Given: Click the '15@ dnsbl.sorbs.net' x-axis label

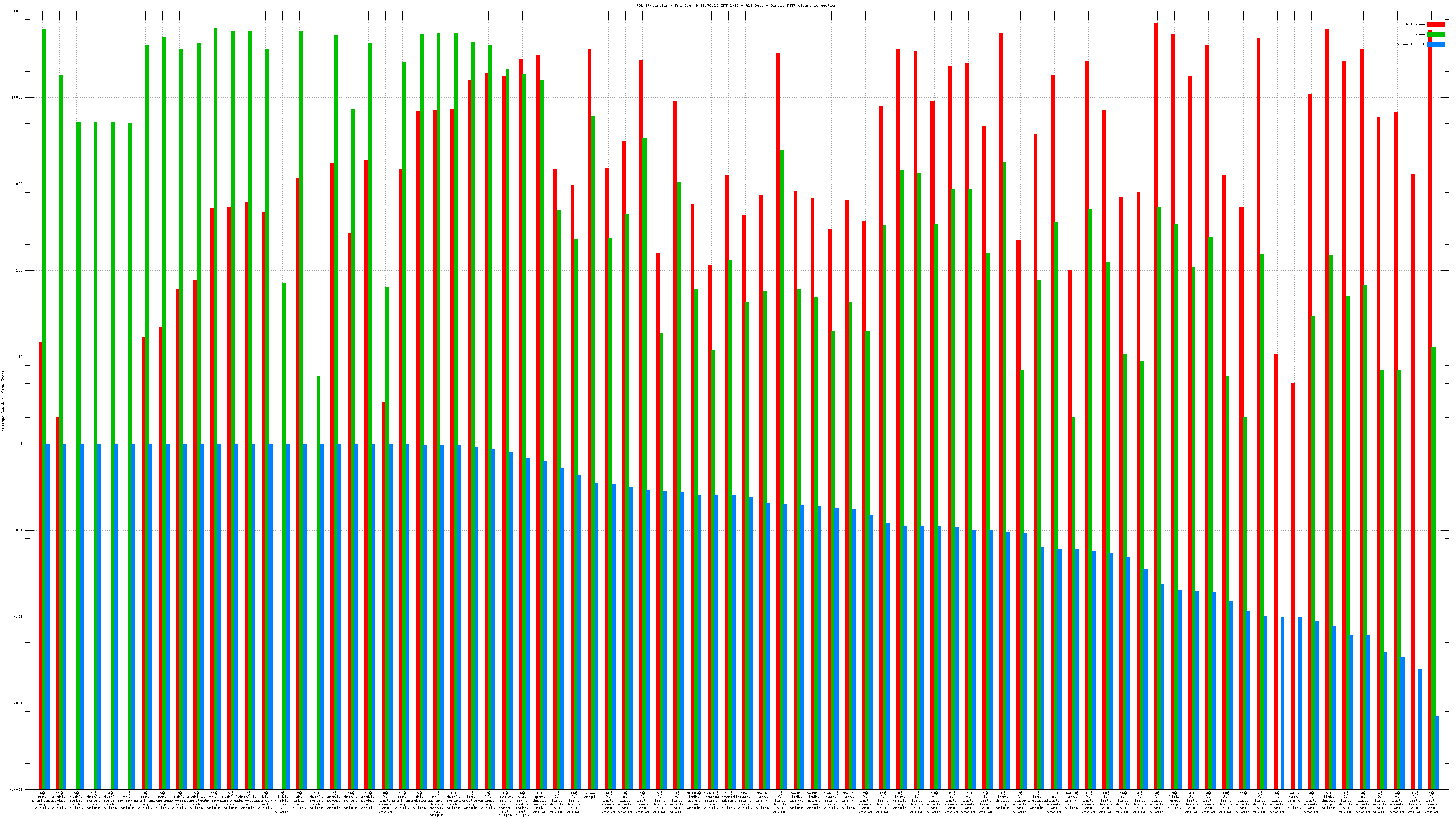Looking at the screenshot, I should [x=59, y=800].
